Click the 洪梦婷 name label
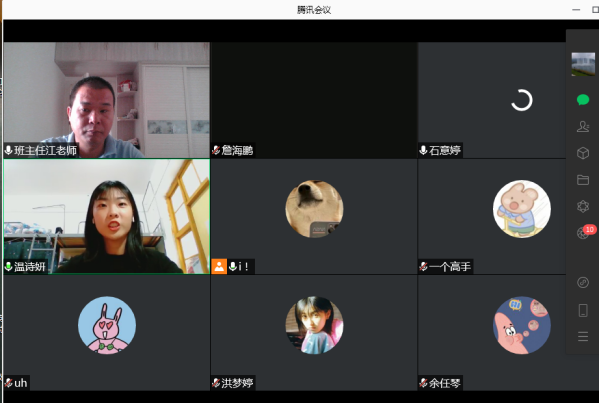This screenshot has height=403, width=599. [237, 383]
